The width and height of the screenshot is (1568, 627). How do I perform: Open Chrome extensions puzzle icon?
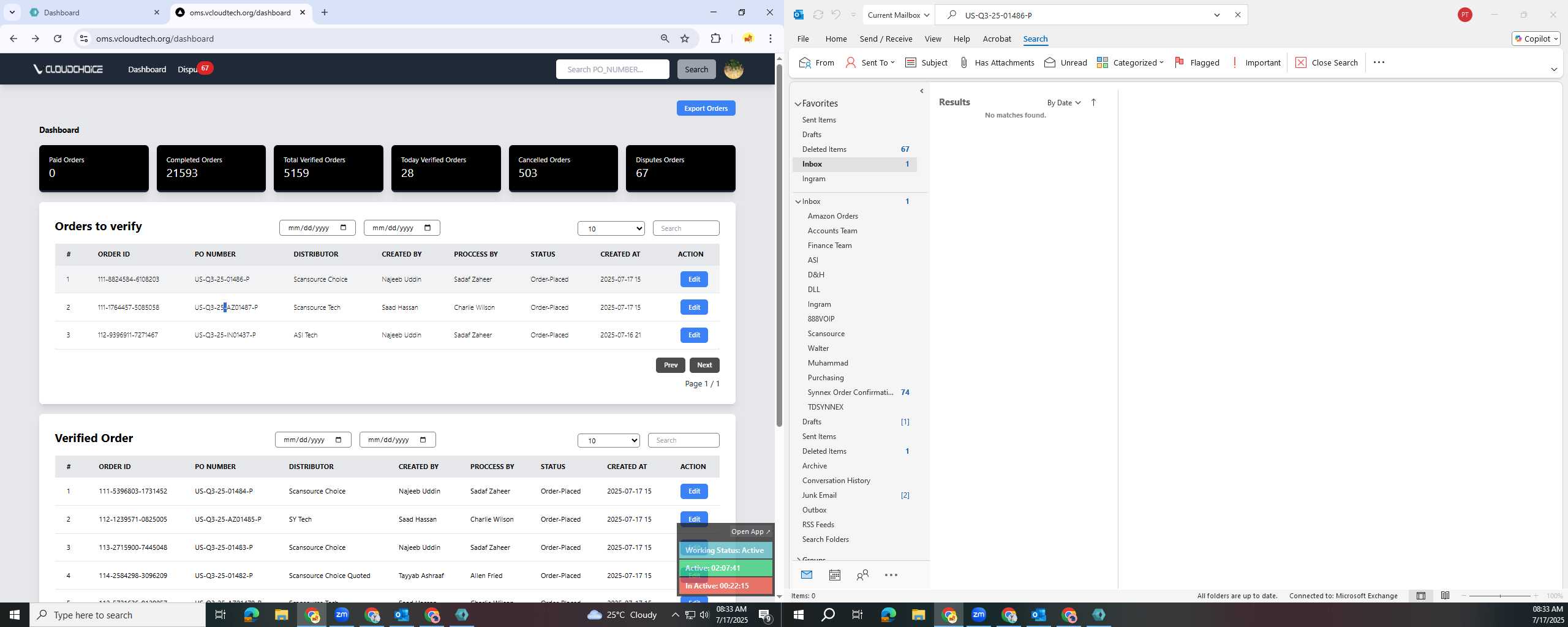click(x=715, y=39)
